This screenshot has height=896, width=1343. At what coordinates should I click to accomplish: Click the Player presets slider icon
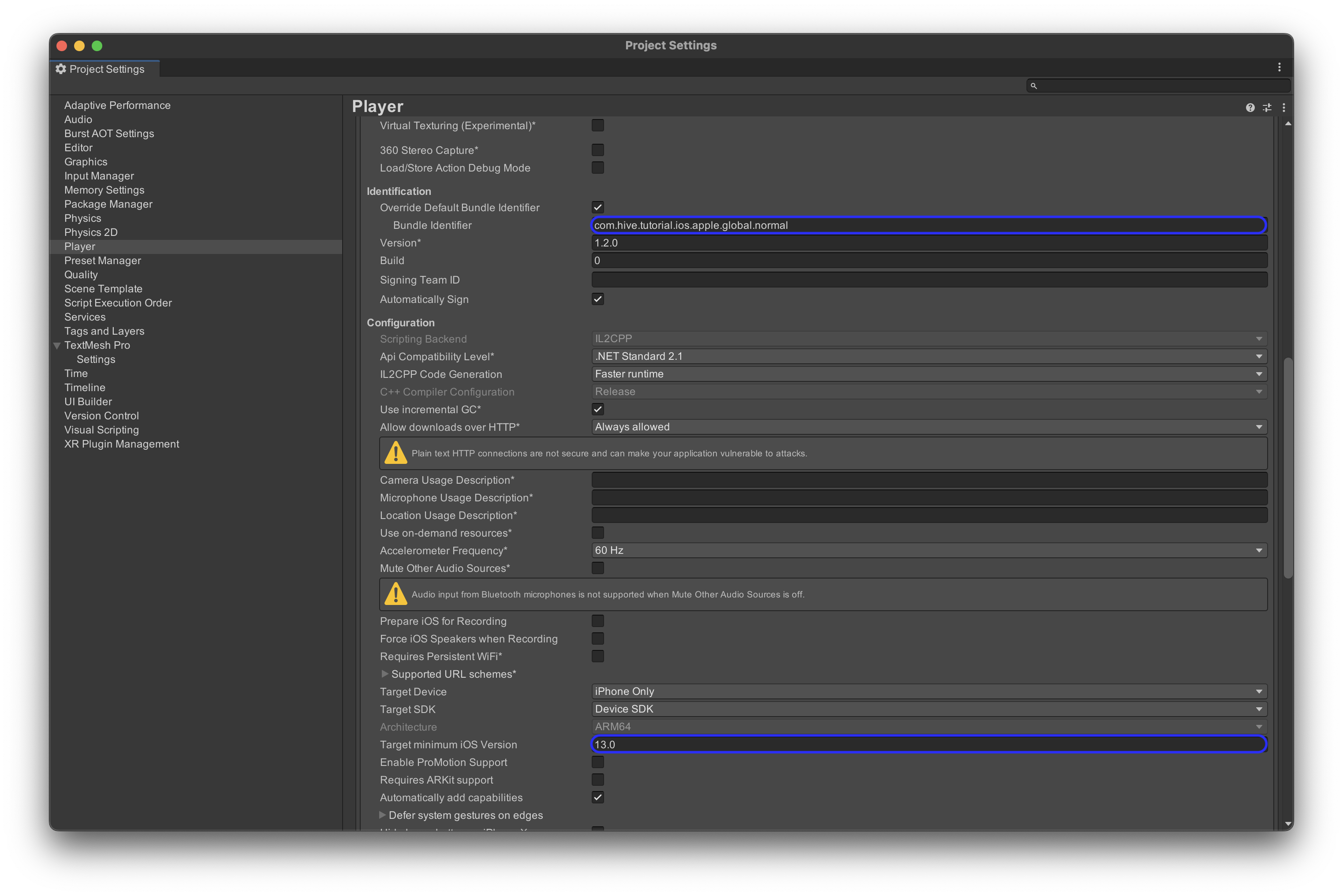tap(1267, 108)
